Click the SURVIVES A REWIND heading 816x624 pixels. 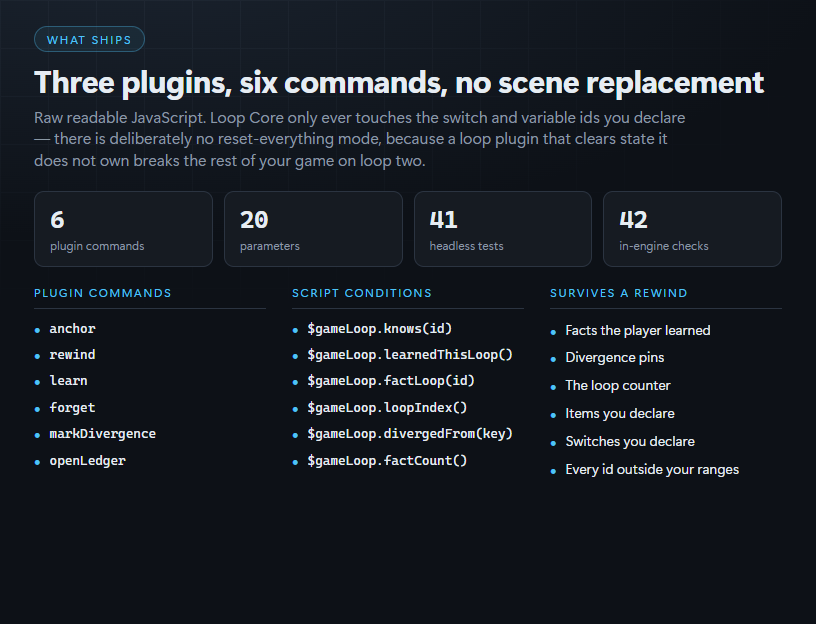pyautogui.click(x=619, y=293)
